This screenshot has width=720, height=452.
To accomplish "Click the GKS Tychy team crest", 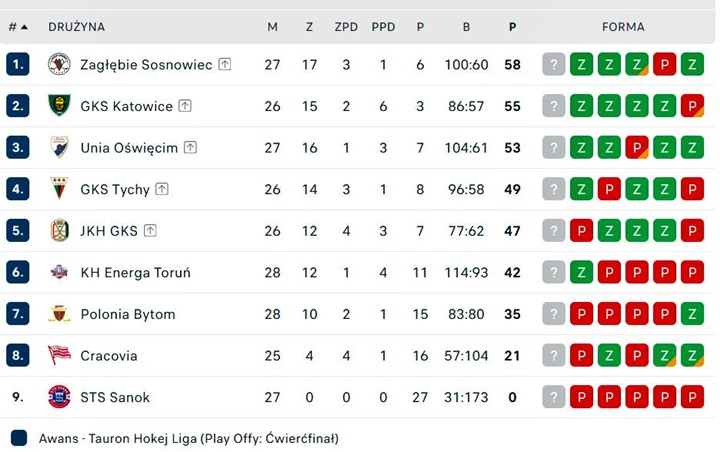I will point(59,189).
